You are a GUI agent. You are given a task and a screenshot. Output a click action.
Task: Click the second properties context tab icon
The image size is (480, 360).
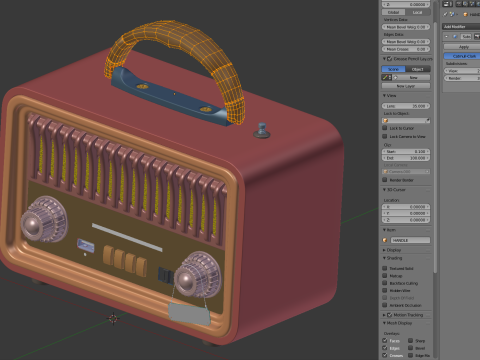[x=466, y=4]
